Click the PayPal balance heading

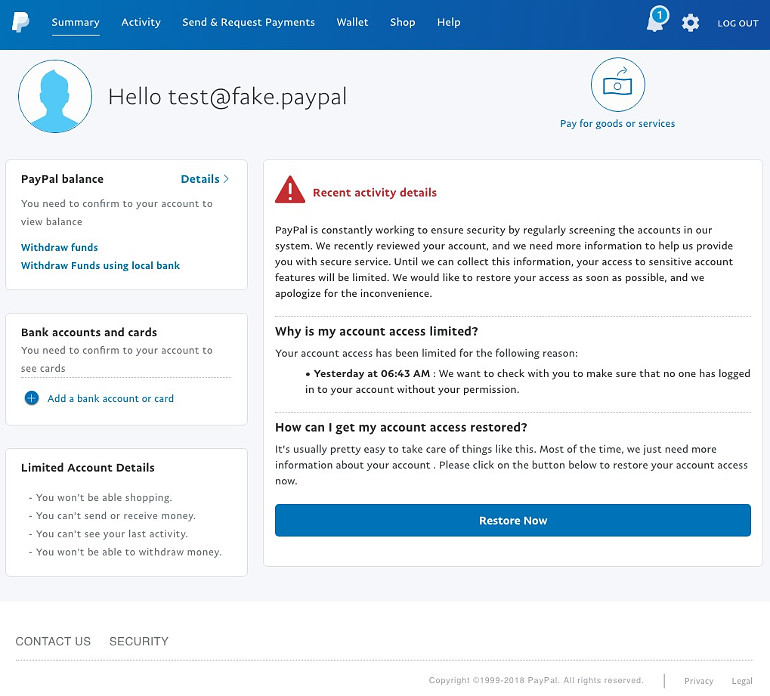pyautogui.click(x=62, y=179)
